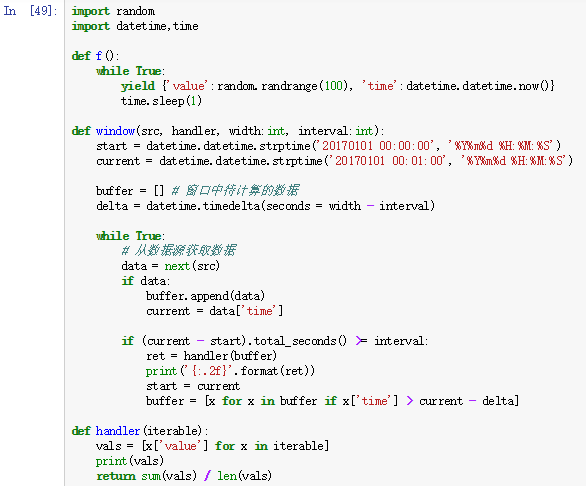This screenshot has width=586, height=486.
Task: Click the print format(ret) line
Action: (230, 370)
